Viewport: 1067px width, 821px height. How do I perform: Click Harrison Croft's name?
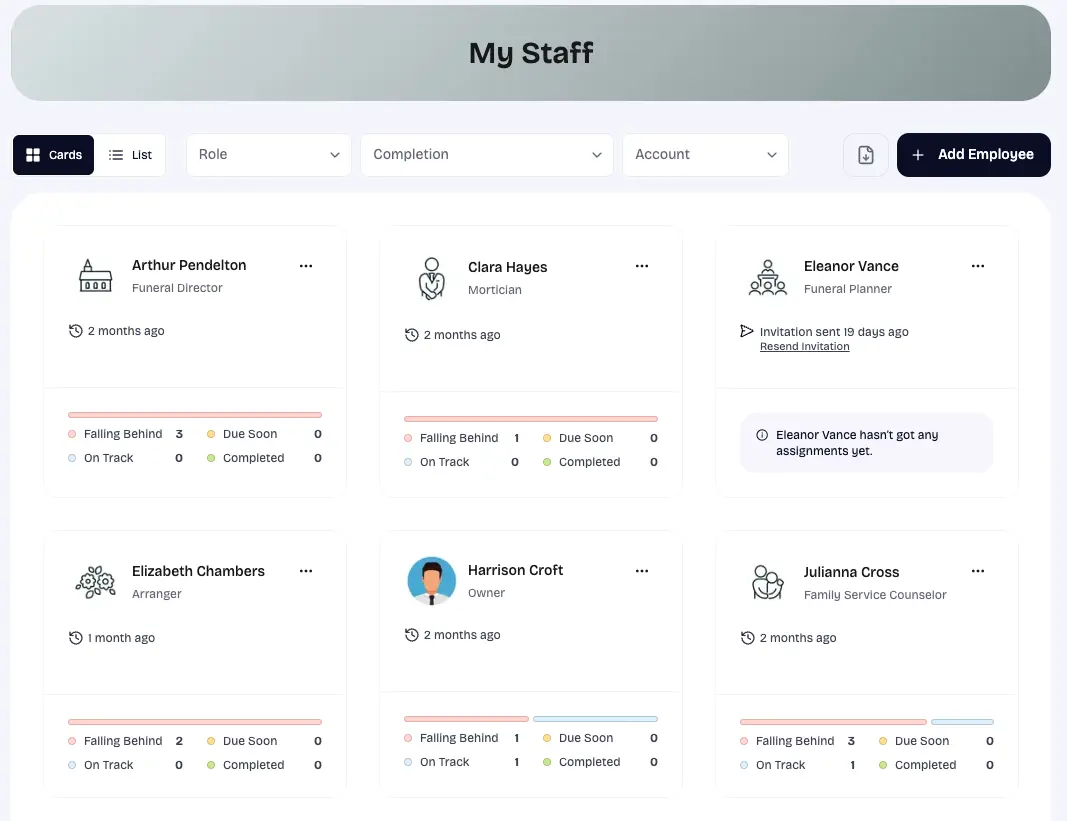coord(515,570)
